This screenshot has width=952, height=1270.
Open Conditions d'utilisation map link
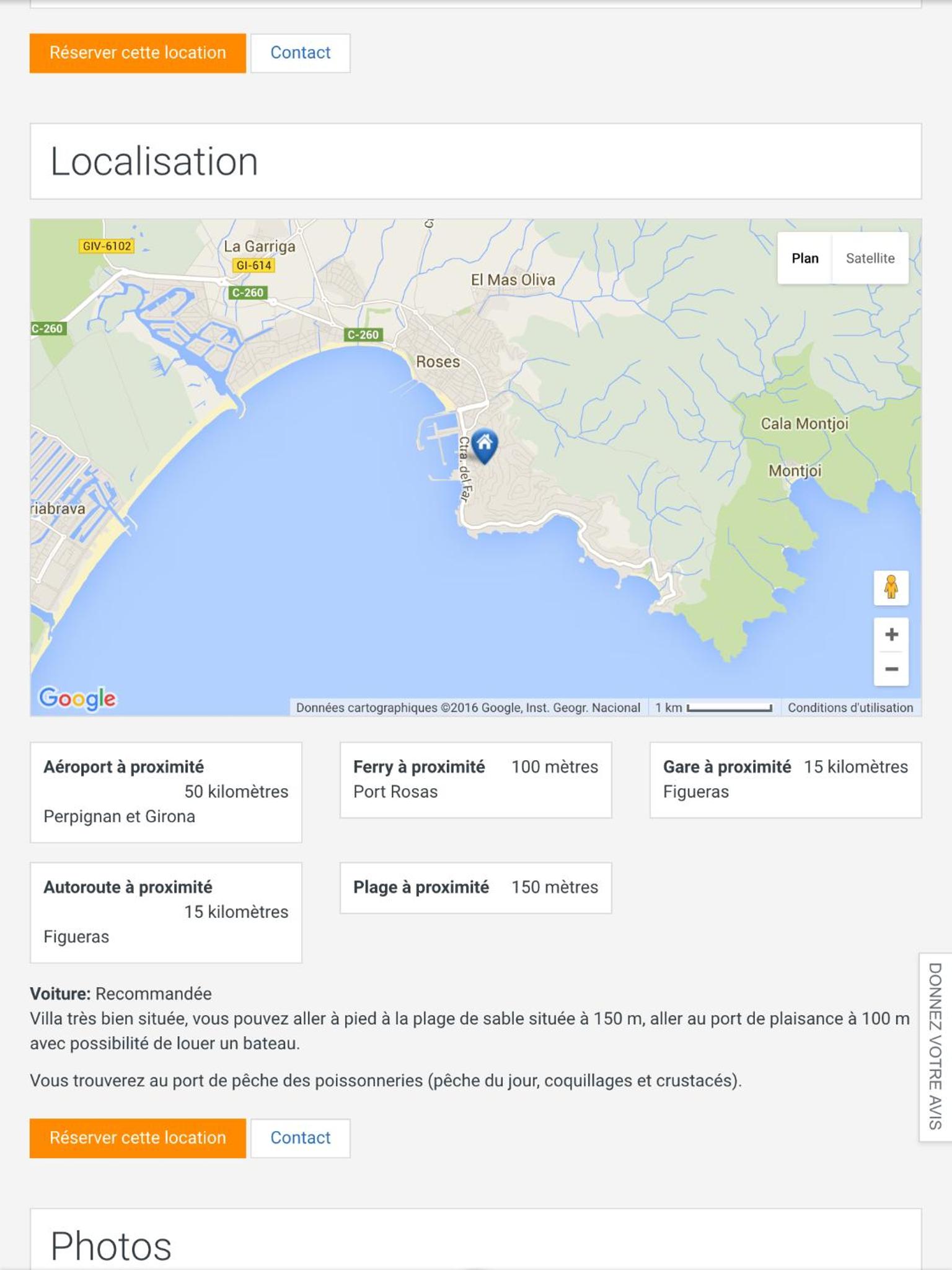coord(850,708)
